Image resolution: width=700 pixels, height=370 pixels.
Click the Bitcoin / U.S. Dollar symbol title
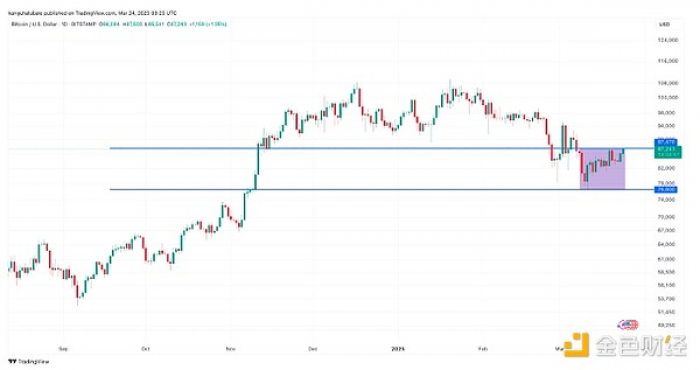(34, 24)
